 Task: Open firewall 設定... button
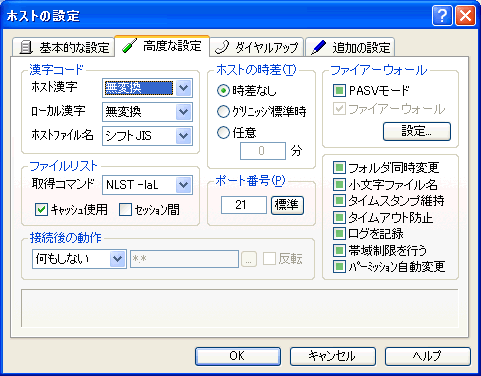(417, 131)
